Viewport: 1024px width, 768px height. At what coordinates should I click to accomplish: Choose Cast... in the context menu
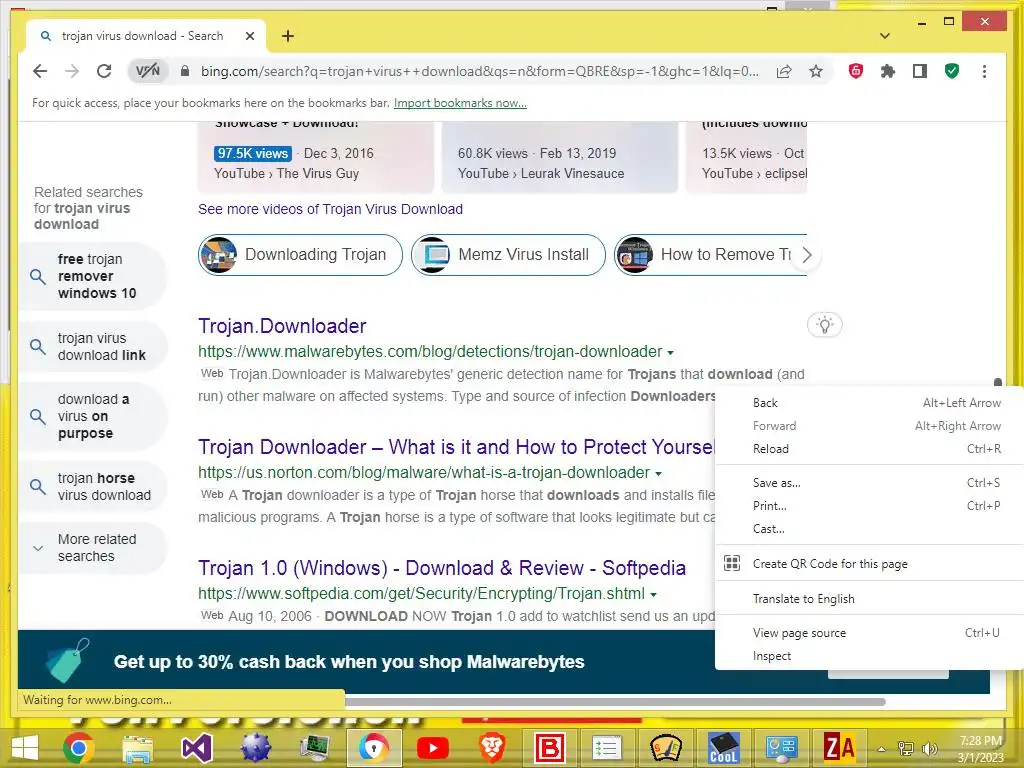(869, 529)
